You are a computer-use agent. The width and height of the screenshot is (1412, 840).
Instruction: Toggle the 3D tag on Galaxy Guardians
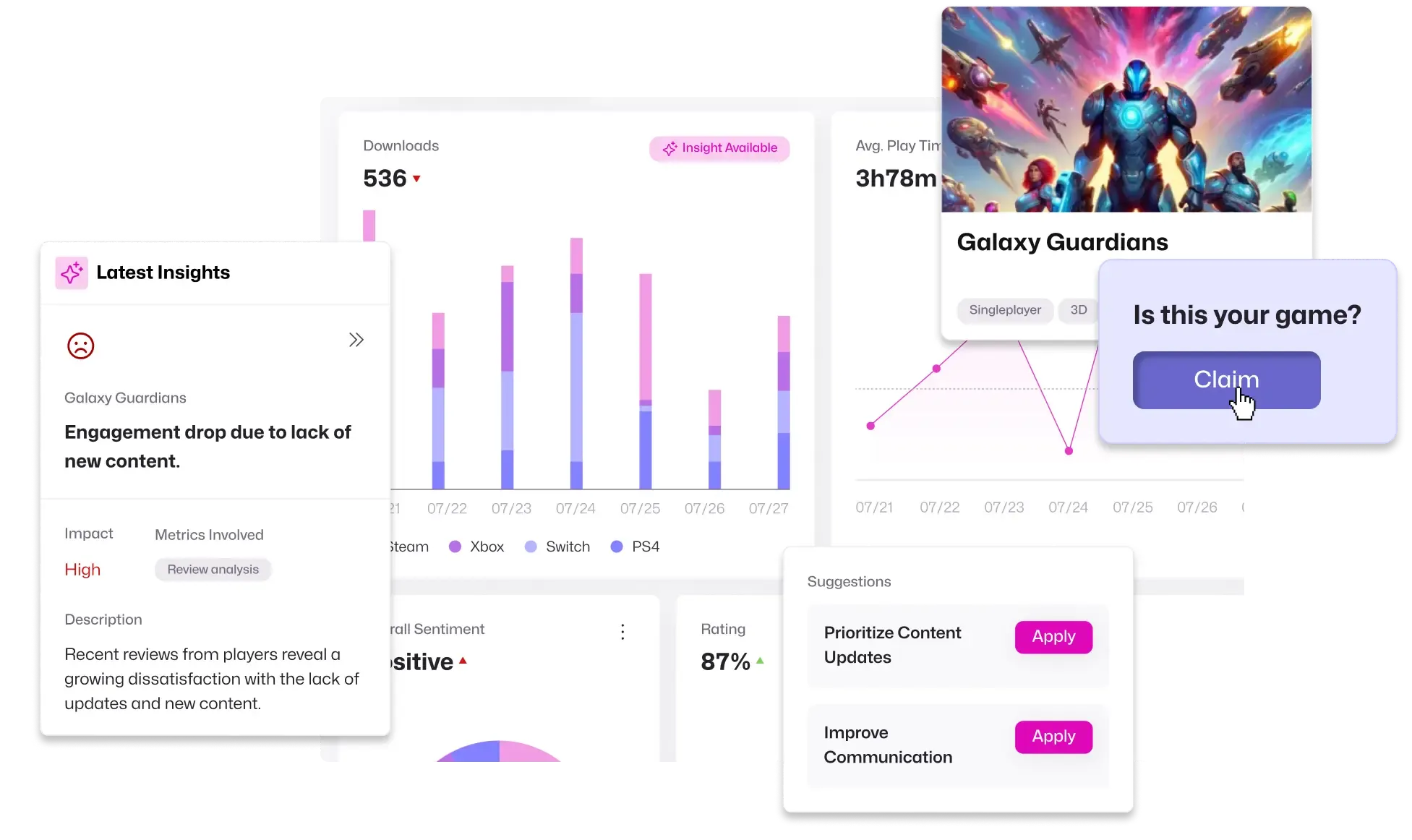[1078, 309]
